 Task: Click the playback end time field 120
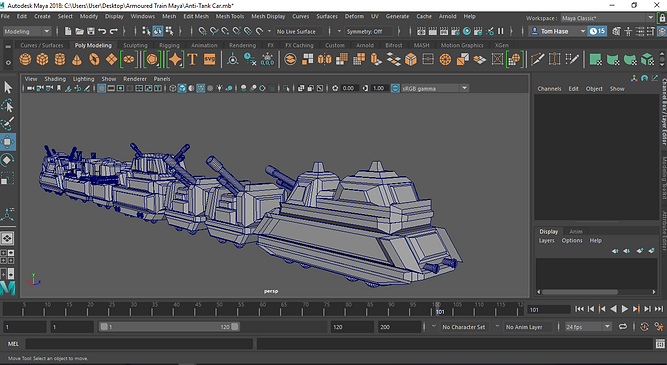coord(352,327)
